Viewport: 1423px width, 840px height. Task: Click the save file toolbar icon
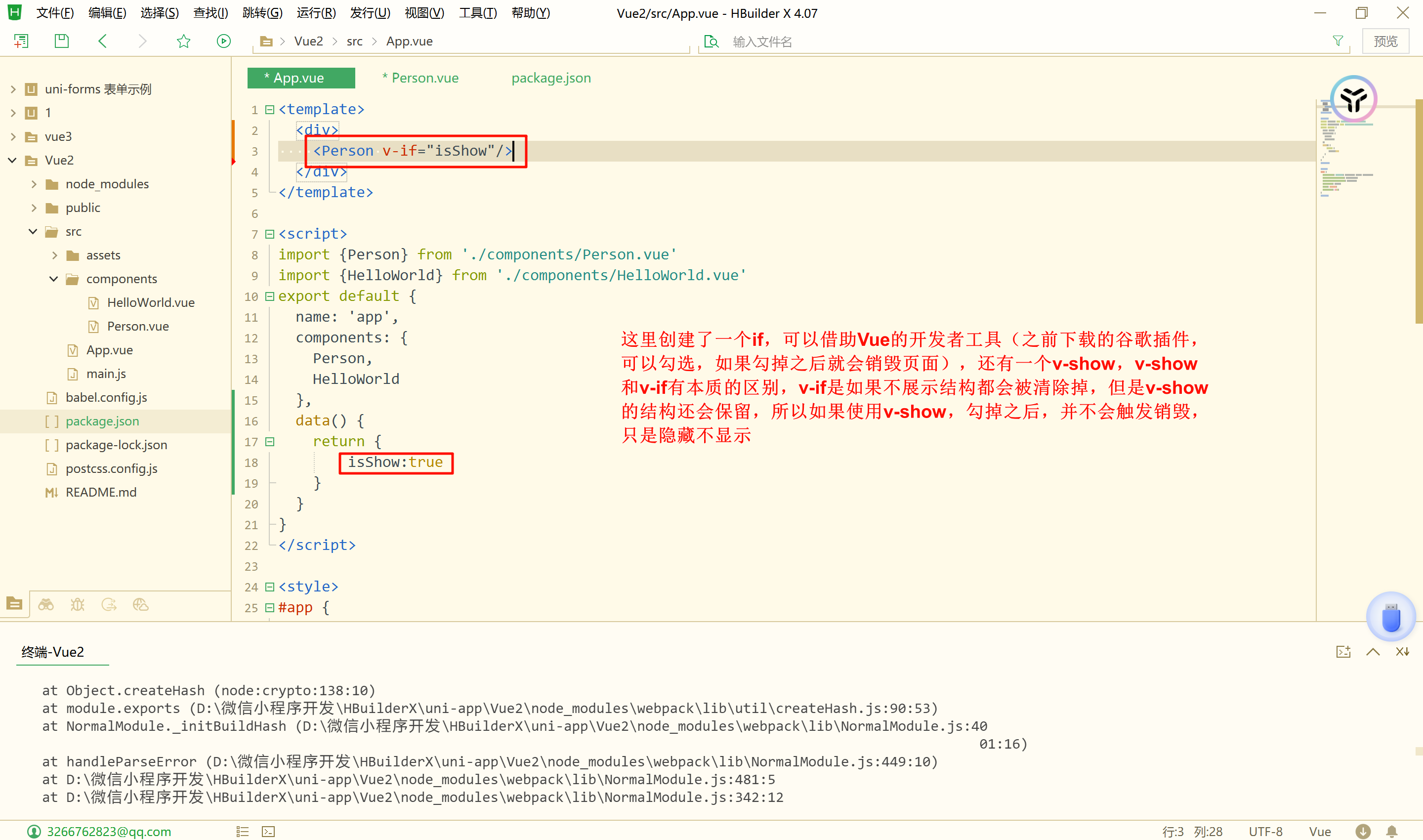(x=61, y=41)
